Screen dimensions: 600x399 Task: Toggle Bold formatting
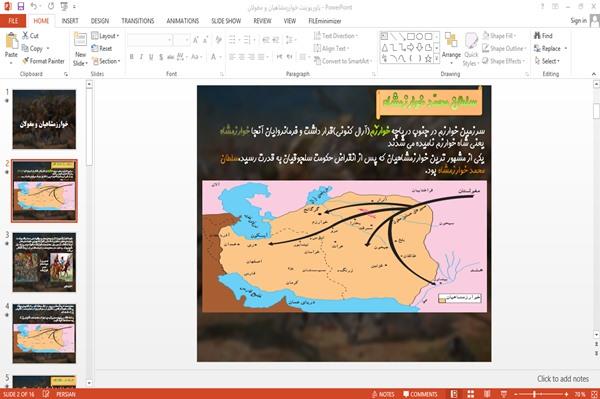point(131,57)
